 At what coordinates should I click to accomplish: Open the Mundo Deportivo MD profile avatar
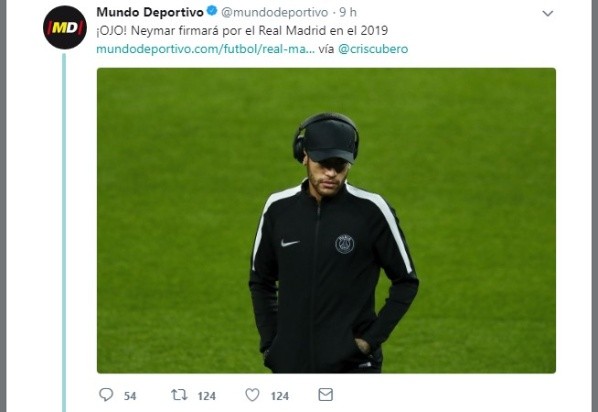point(65,27)
